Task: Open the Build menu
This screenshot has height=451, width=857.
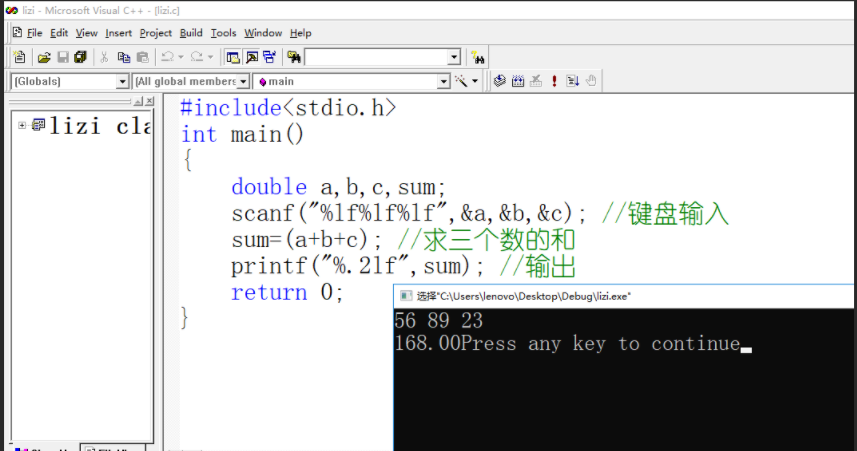Action: 191,33
